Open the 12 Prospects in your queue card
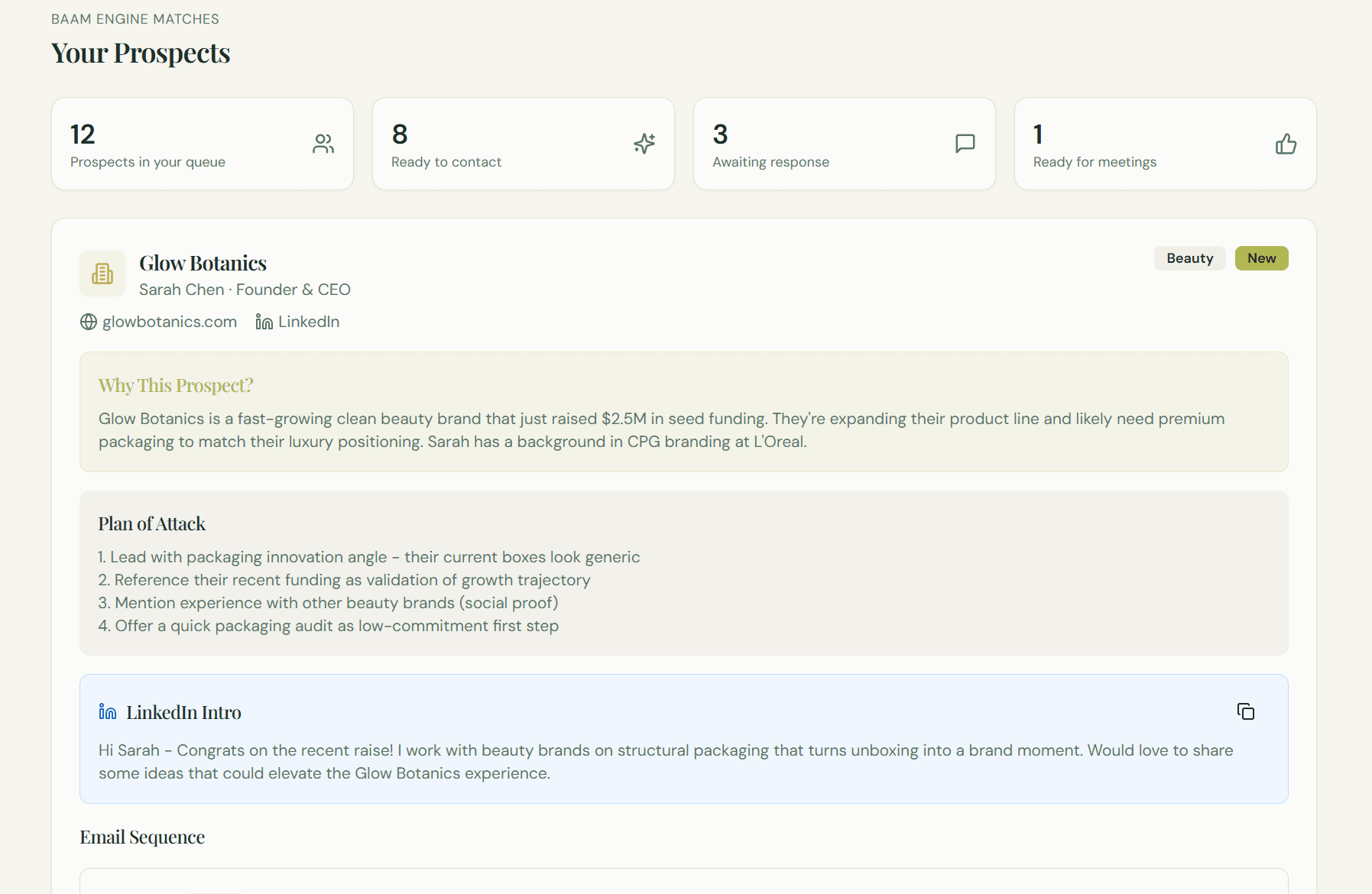Viewport: 1372px width, 894px height. [x=202, y=143]
